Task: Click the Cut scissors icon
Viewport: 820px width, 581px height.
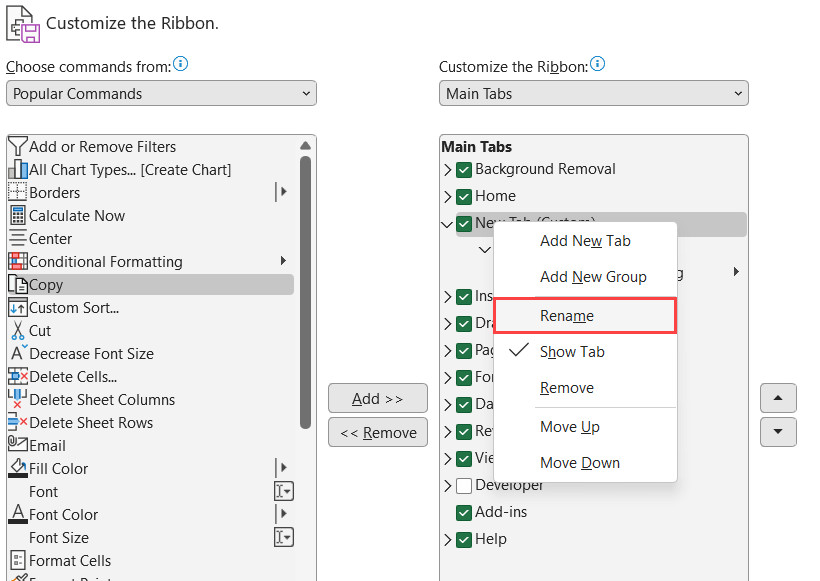Action: click(x=17, y=330)
